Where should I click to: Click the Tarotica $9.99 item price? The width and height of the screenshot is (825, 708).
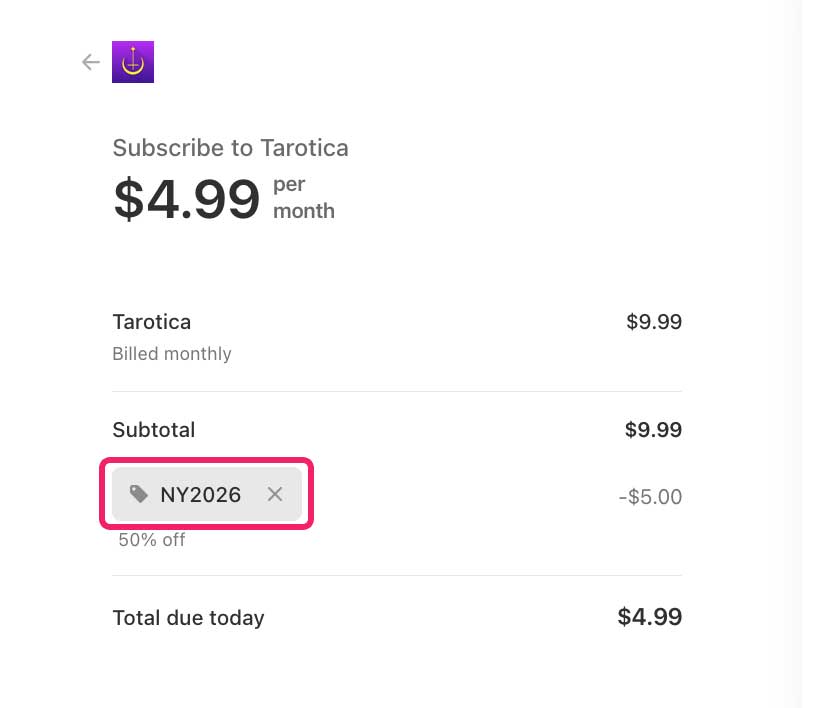(654, 322)
